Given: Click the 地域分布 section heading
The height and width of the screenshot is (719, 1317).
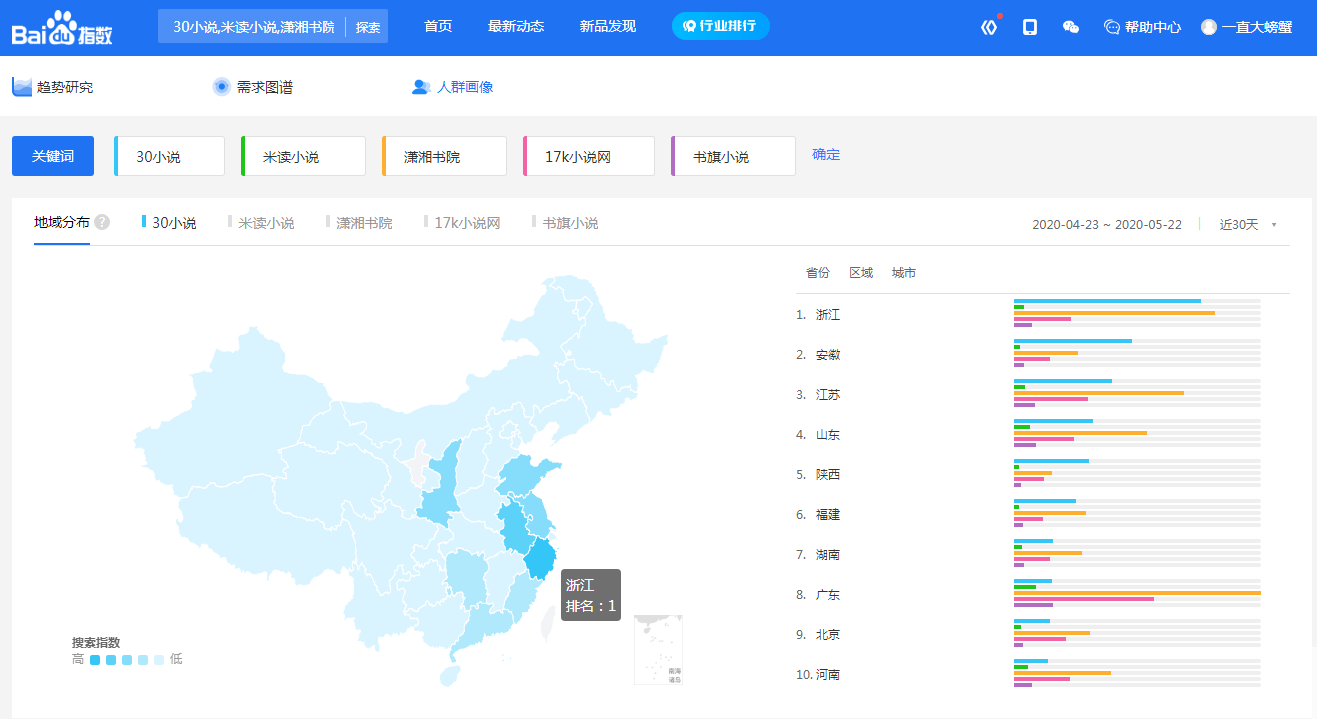Looking at the screenshot, I should [62, 222].
